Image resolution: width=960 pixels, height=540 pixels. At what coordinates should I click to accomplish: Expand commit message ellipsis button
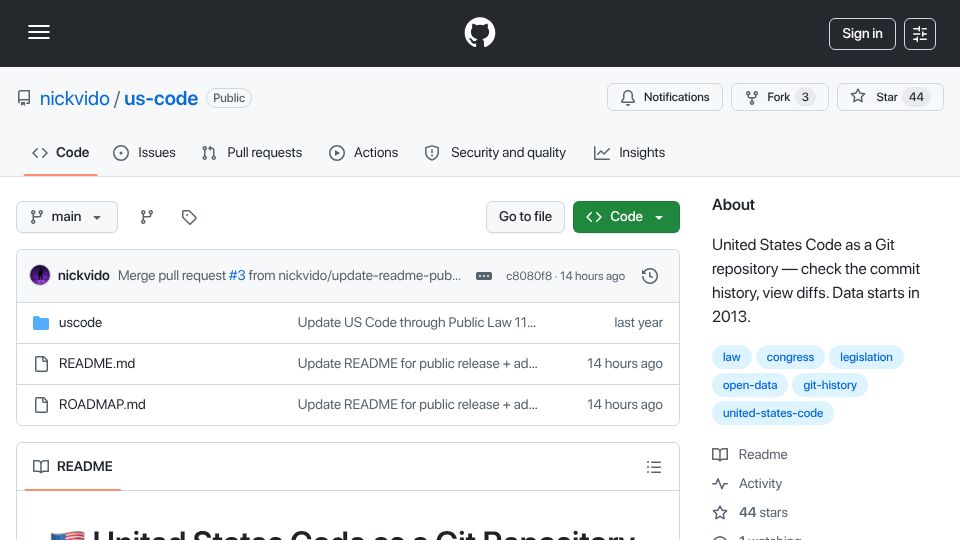(x=484, y=276)
